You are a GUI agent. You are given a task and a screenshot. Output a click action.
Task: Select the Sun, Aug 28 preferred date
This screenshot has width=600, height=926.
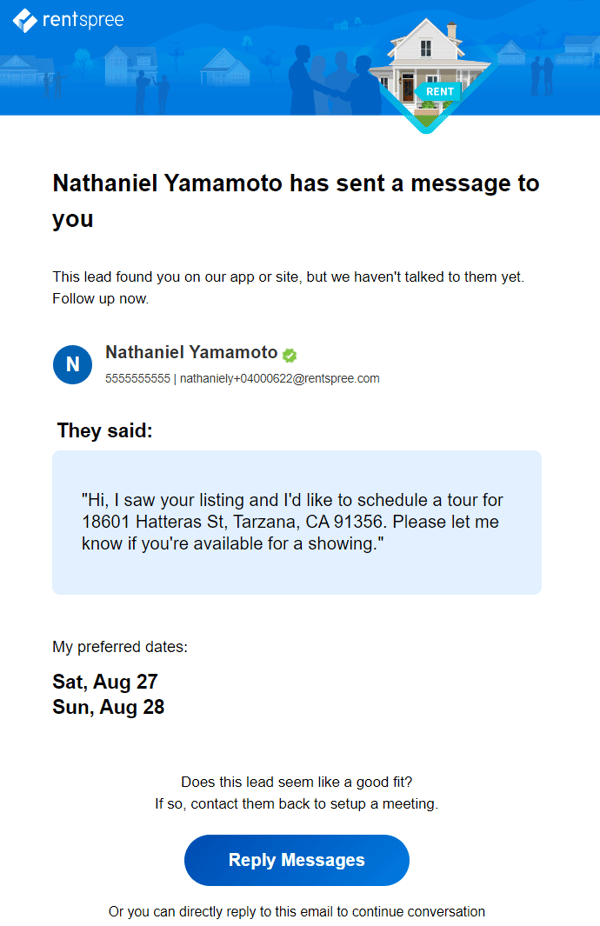[108, 707]
